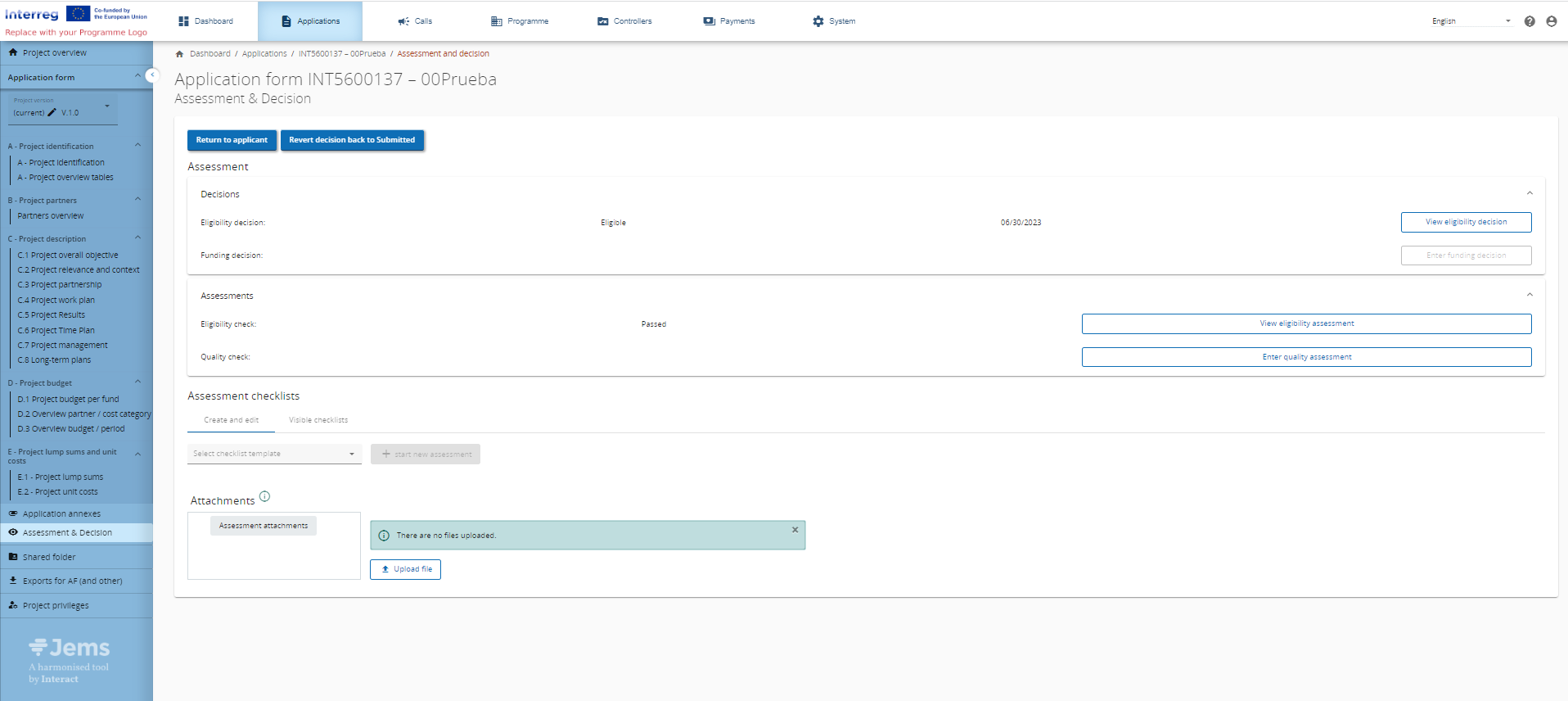Open E.2 - Project unit costs

point(58,491)
